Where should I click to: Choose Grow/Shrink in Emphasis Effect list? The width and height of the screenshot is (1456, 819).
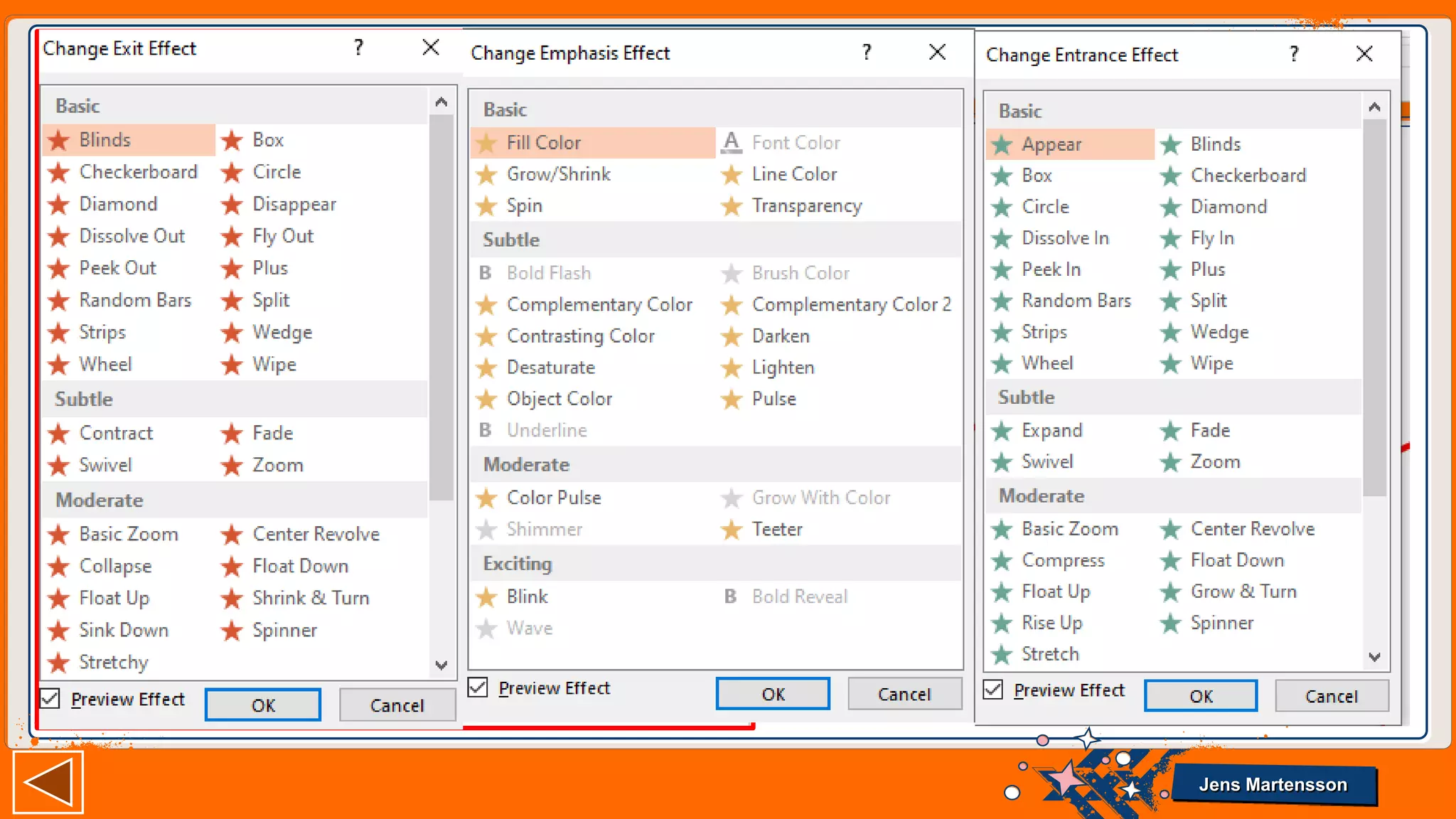[x=558, y=174]
